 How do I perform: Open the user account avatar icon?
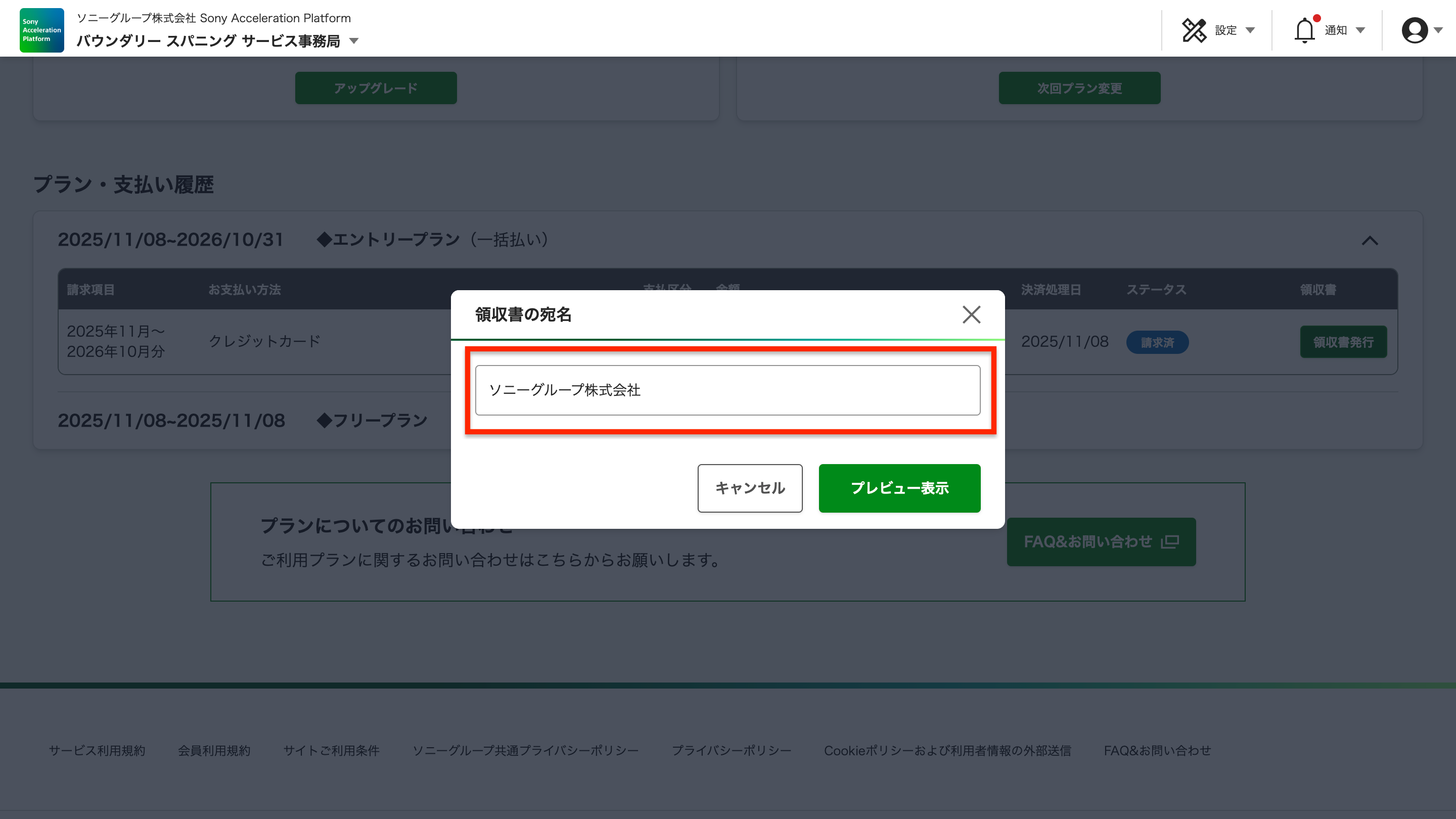point(1414,30)
